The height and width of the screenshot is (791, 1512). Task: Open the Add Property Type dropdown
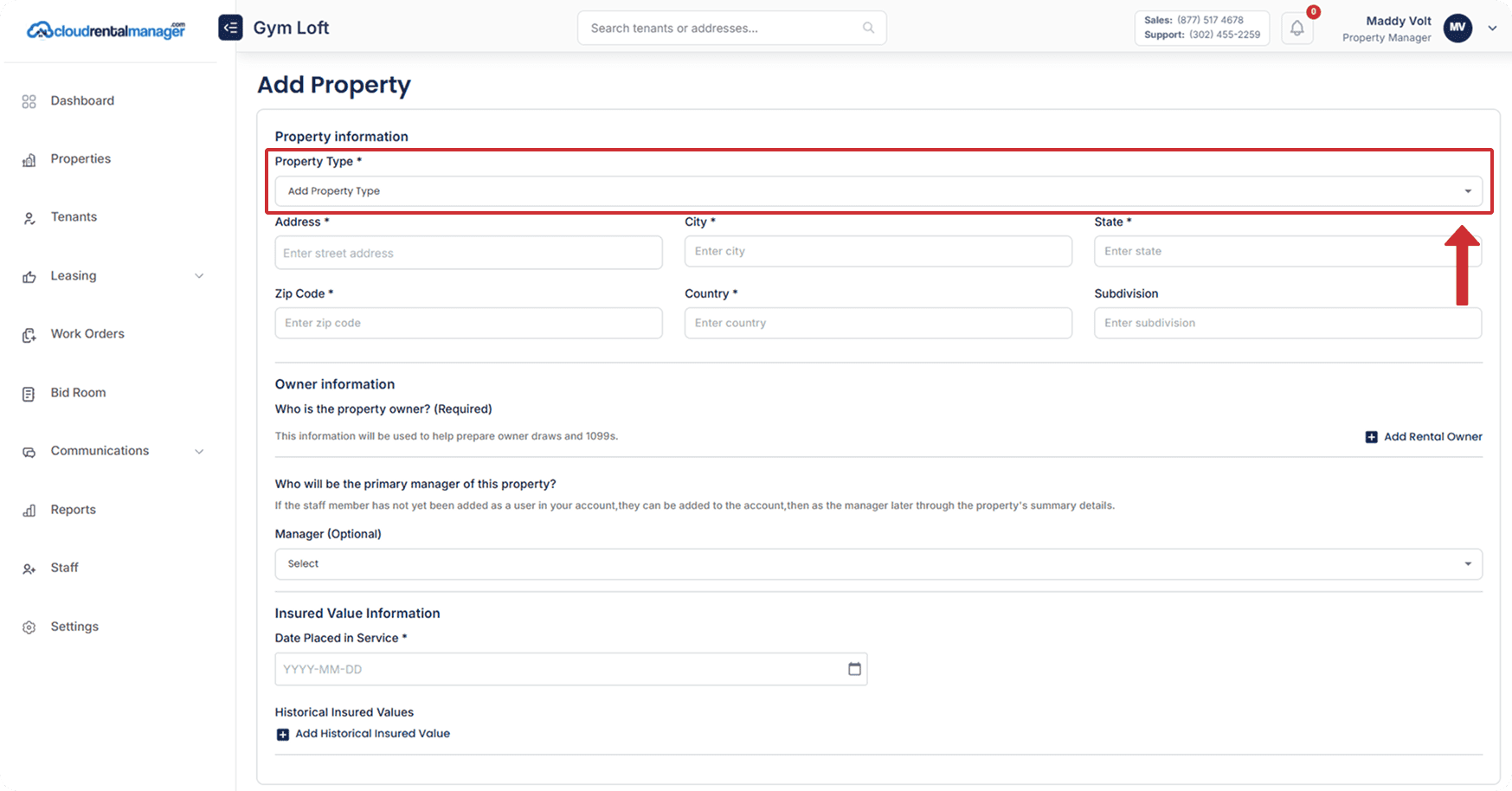pyautogui.click(x=878, y=191)
